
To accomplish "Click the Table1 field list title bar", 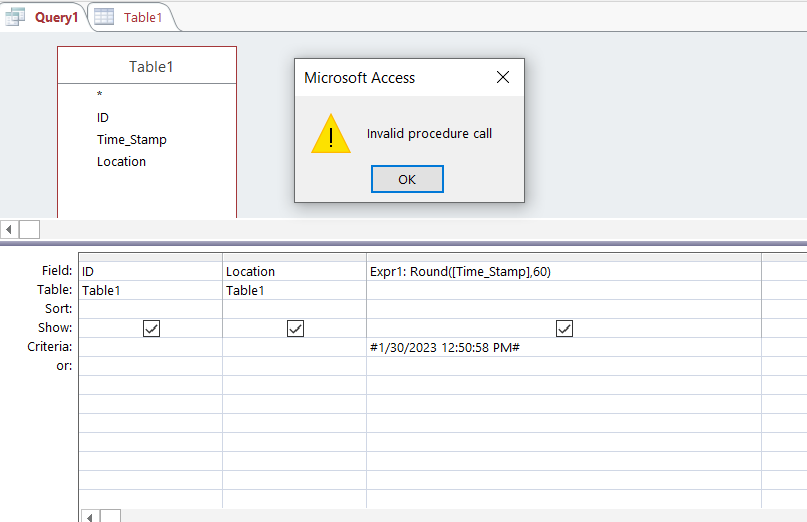I will pos(147,65).
